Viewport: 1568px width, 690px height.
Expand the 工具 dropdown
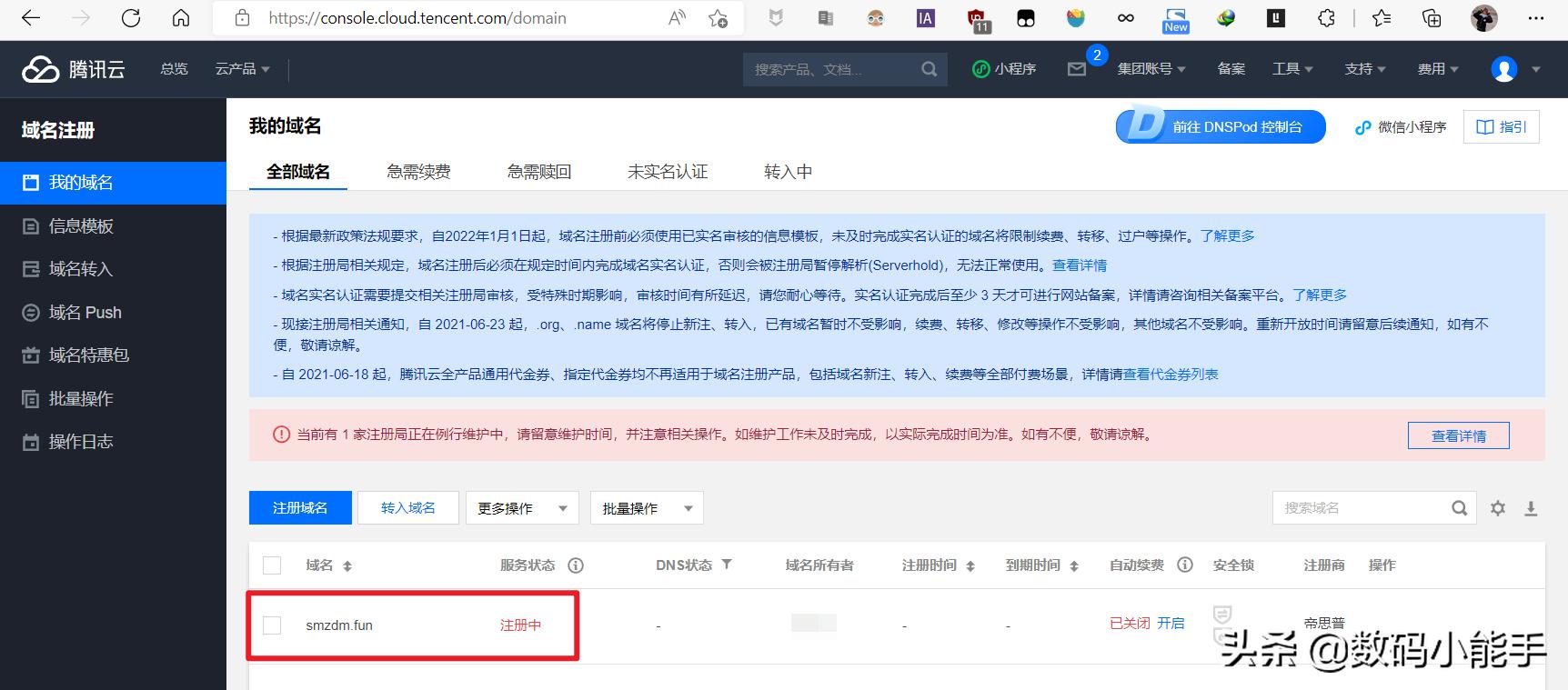click(1292, 69)
